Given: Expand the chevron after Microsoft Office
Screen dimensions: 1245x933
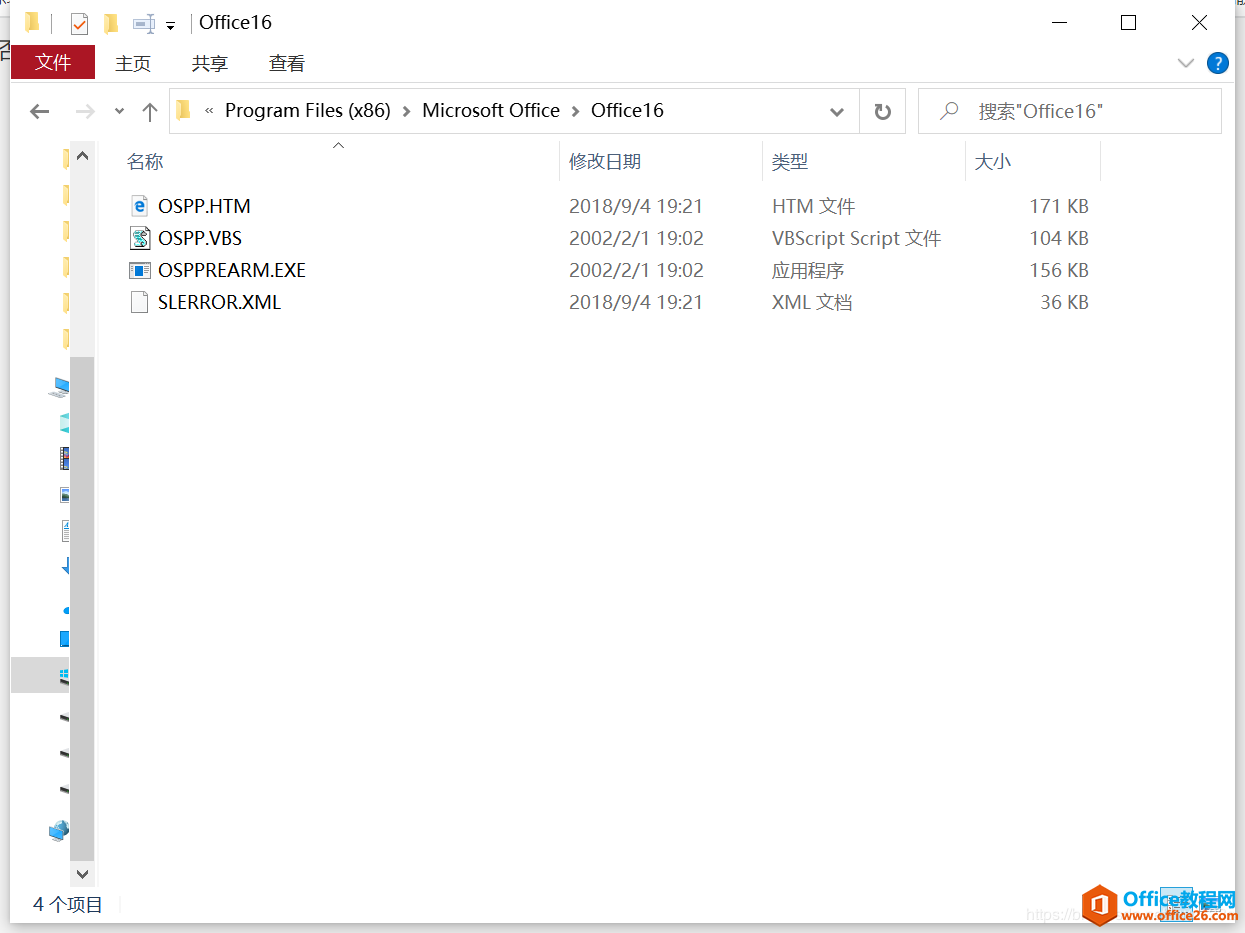Looking at the screenshot, I should pyautogui.click(x=575, y=111).
